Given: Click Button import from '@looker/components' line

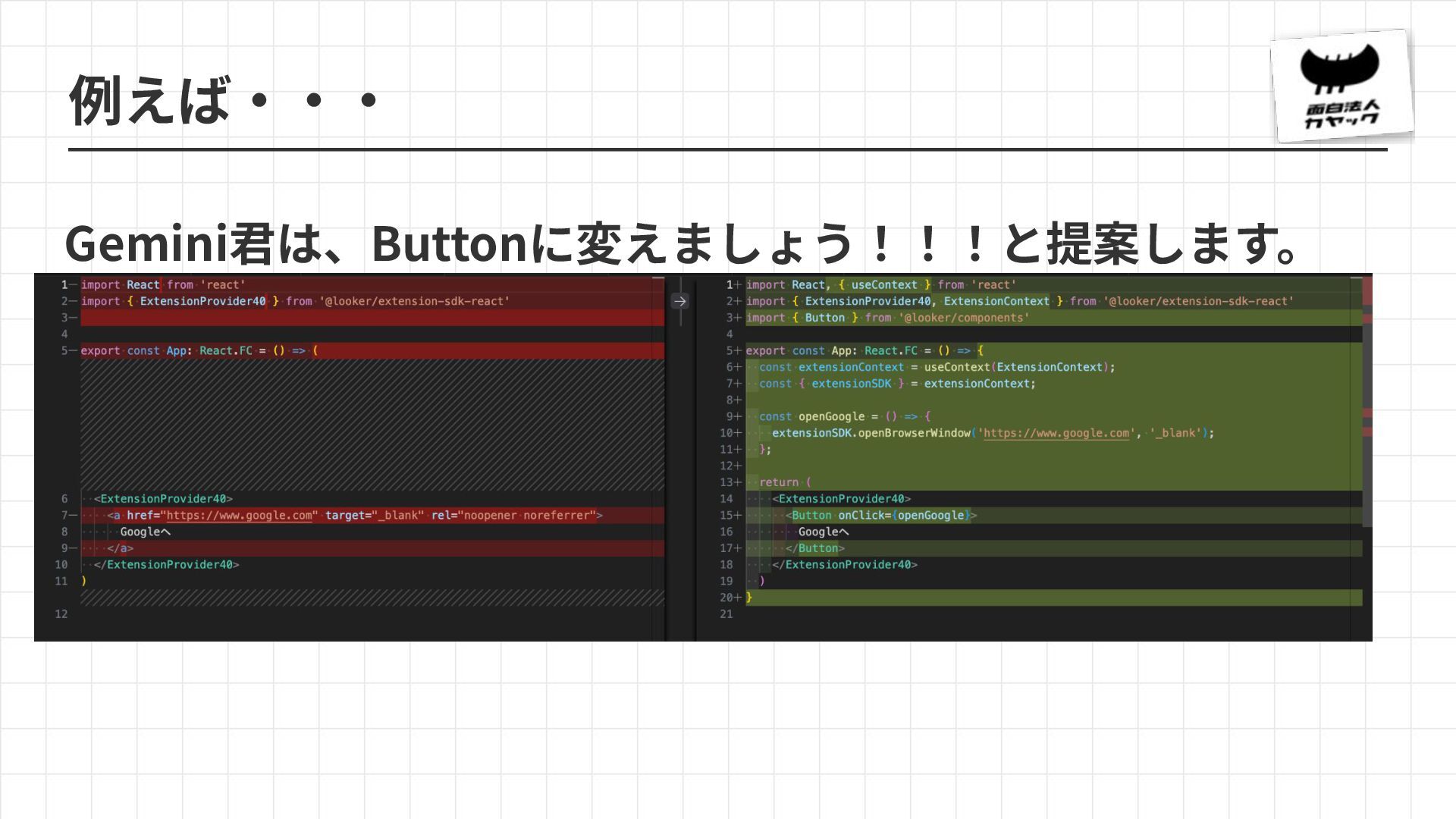Looking at the screenshot, I should click(x=887, y=318).
